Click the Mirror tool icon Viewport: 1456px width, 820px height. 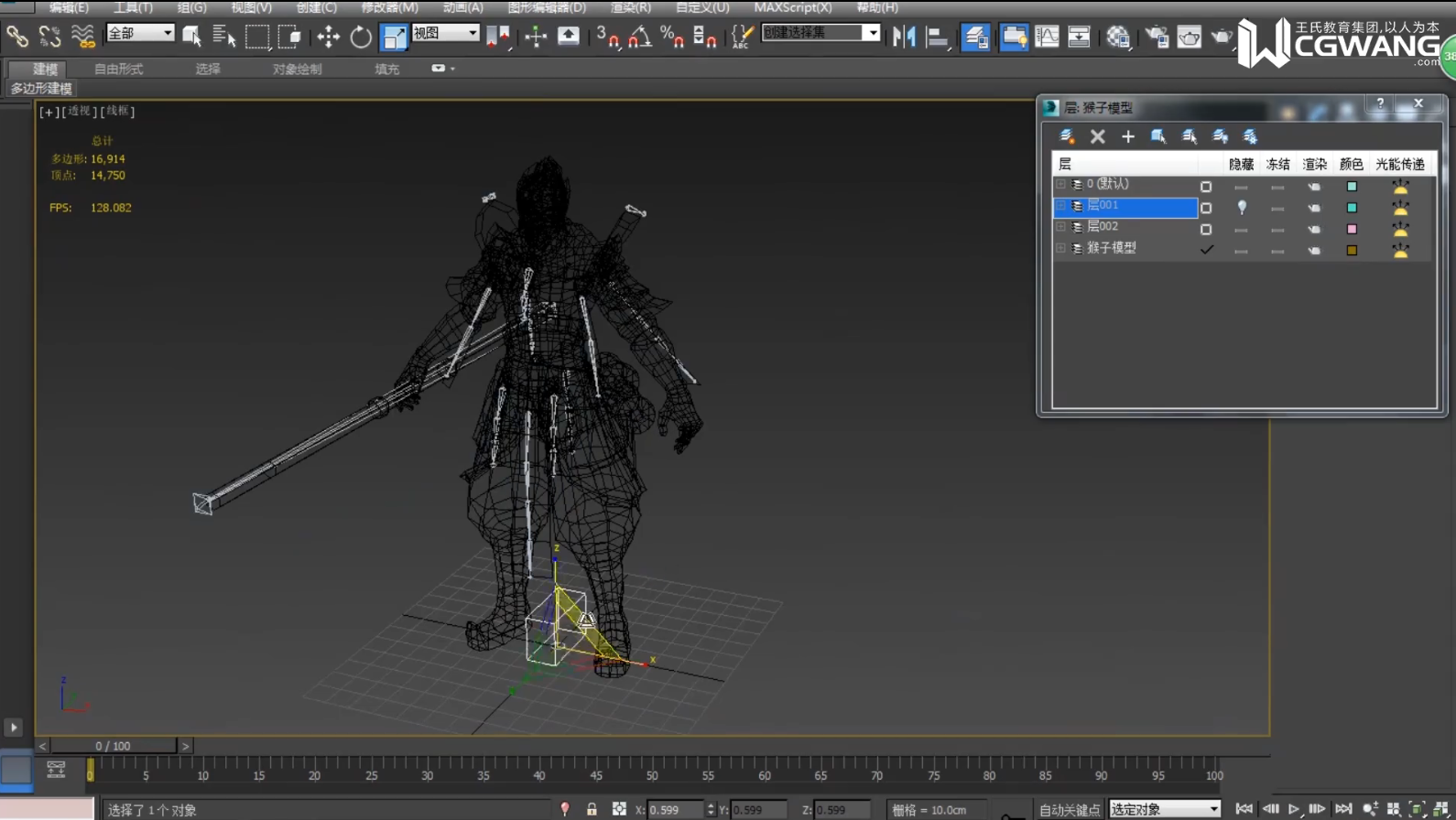(x=904, y=37)
